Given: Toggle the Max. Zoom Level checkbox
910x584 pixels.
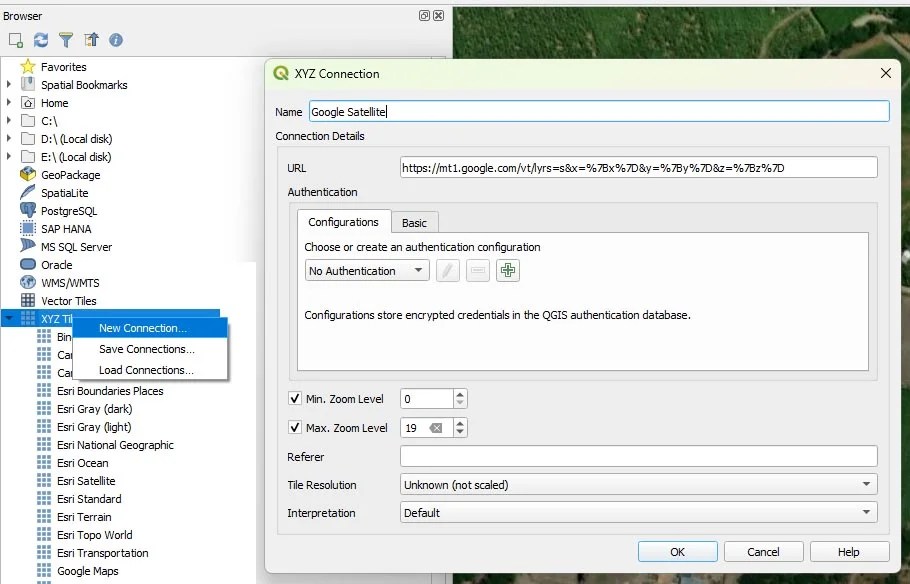Looking at the screenshot, I should click(295, 428).
